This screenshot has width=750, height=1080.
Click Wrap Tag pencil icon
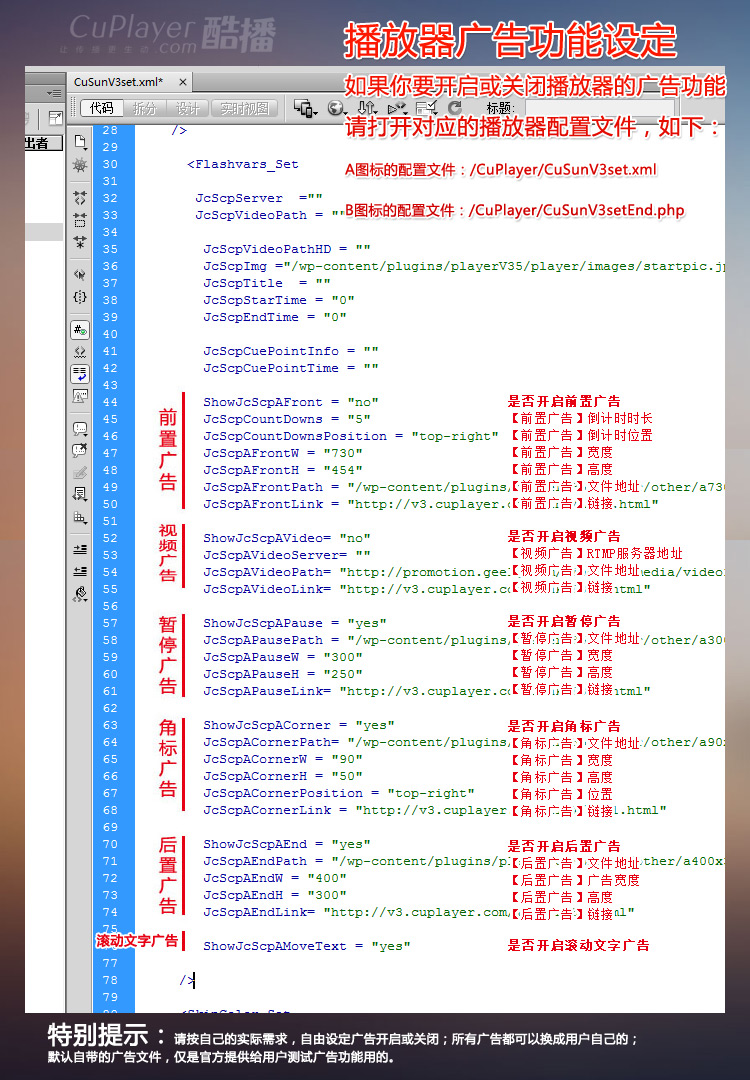click(80, 472)
